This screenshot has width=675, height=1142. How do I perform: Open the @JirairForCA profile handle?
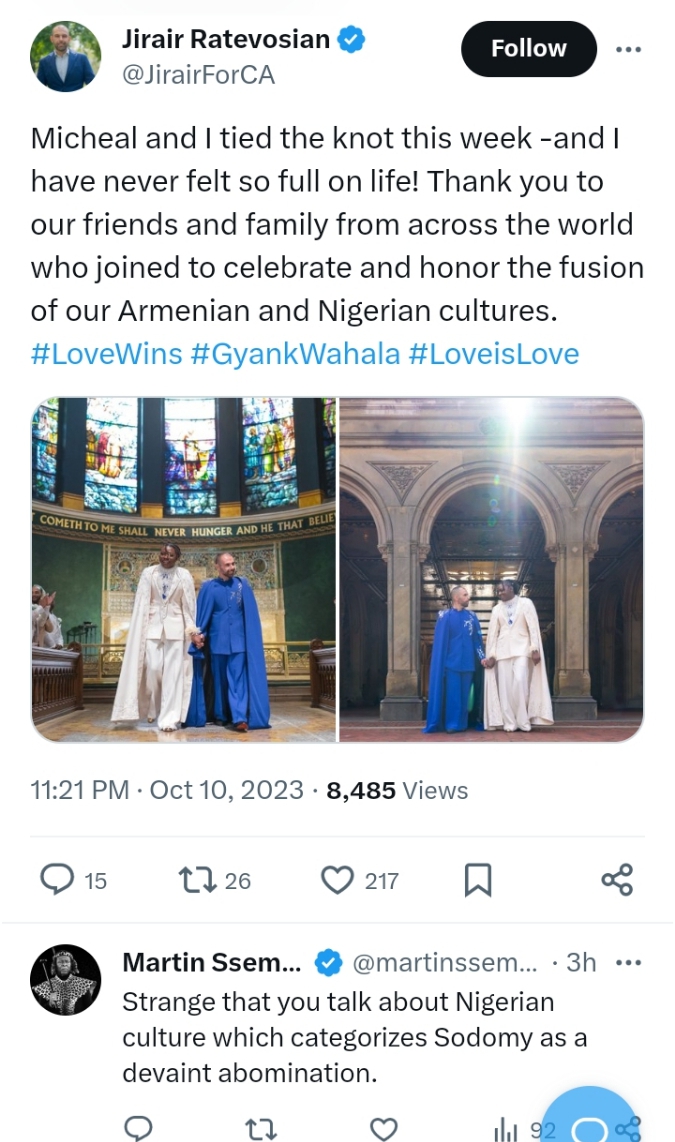[198, 74]
